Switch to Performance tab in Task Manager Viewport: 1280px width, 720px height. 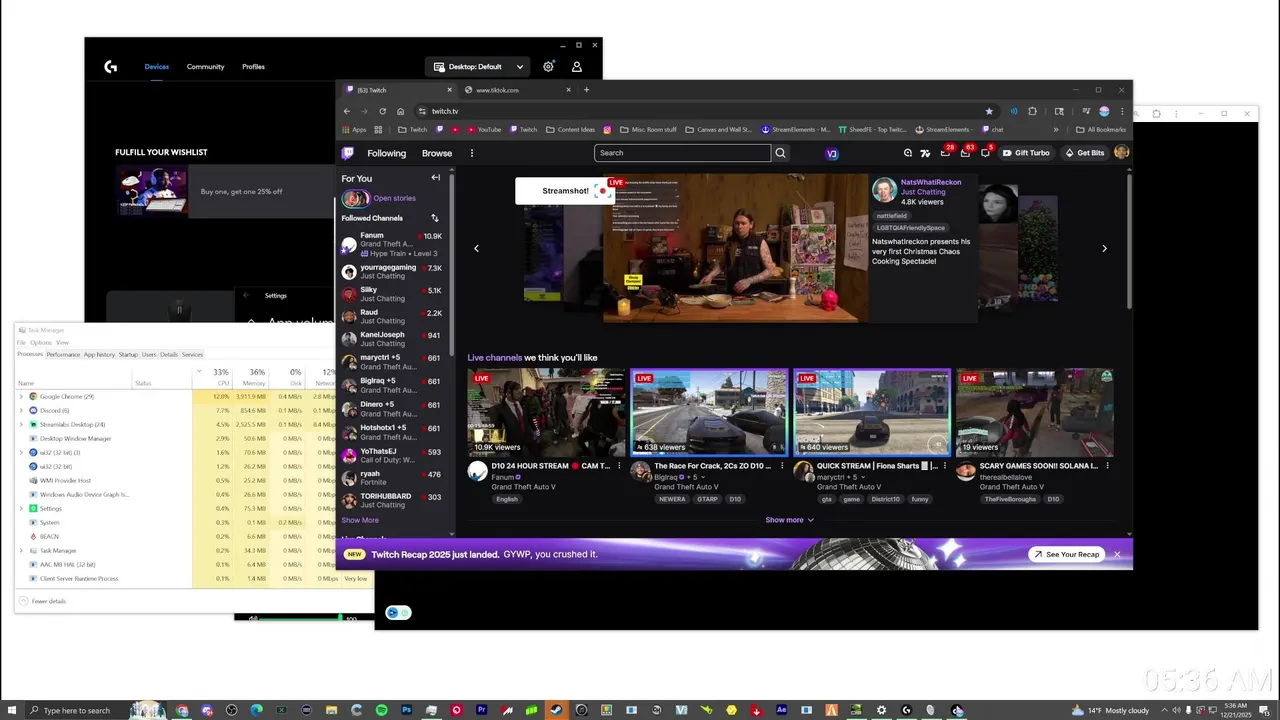[x=63, y=354]
